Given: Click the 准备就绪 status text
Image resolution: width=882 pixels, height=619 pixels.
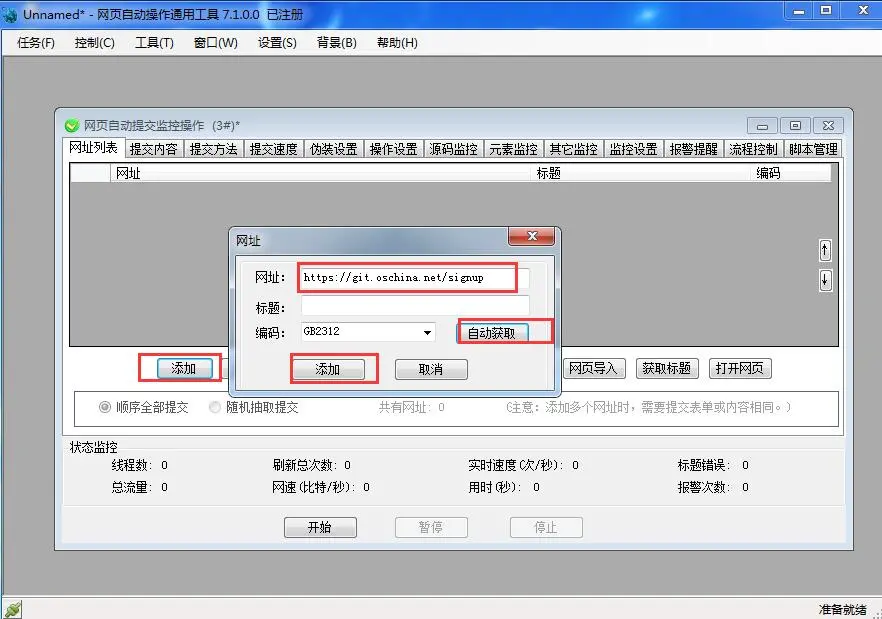Looking at the screenshot, I should coord(842,609).
